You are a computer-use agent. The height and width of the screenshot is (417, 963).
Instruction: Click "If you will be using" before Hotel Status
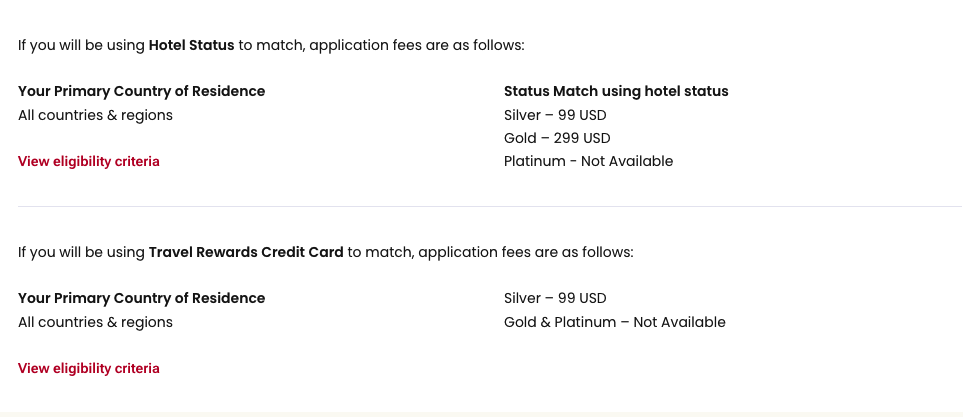pyautogui.click(x=81, y=45)
